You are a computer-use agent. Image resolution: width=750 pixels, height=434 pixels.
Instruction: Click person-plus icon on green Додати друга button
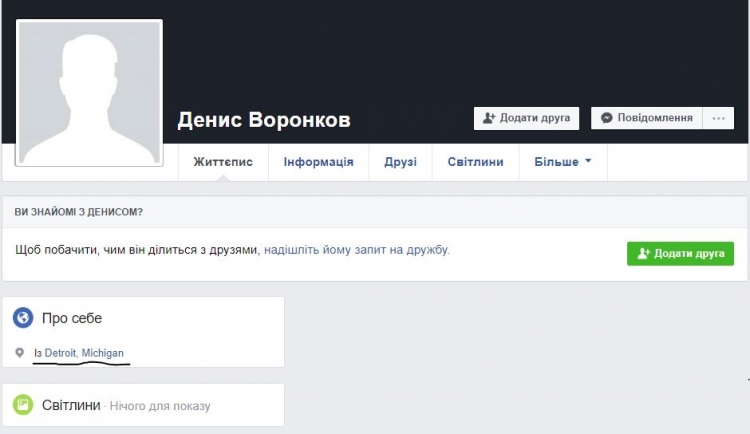643,254
